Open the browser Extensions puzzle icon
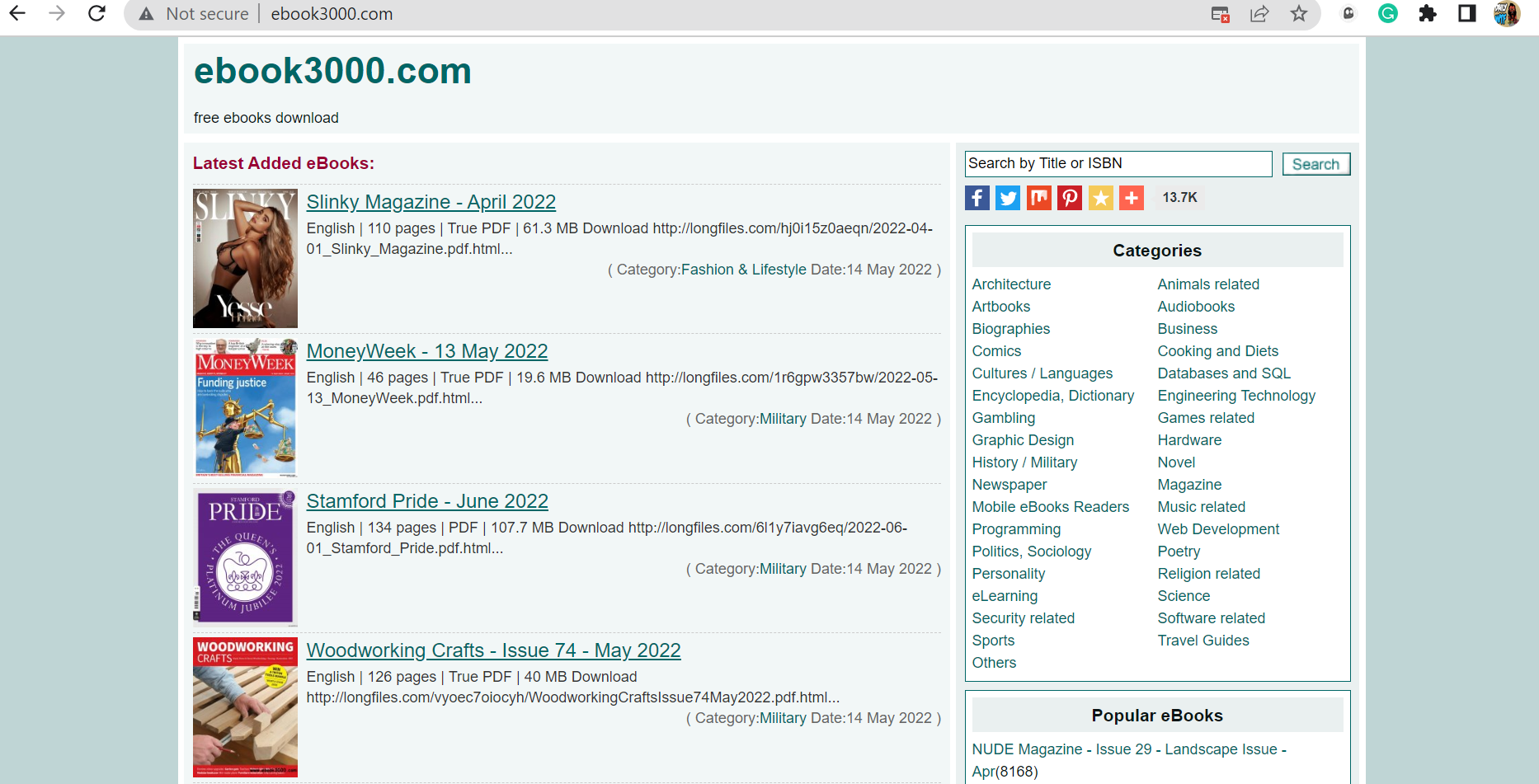 point(1428,14)
